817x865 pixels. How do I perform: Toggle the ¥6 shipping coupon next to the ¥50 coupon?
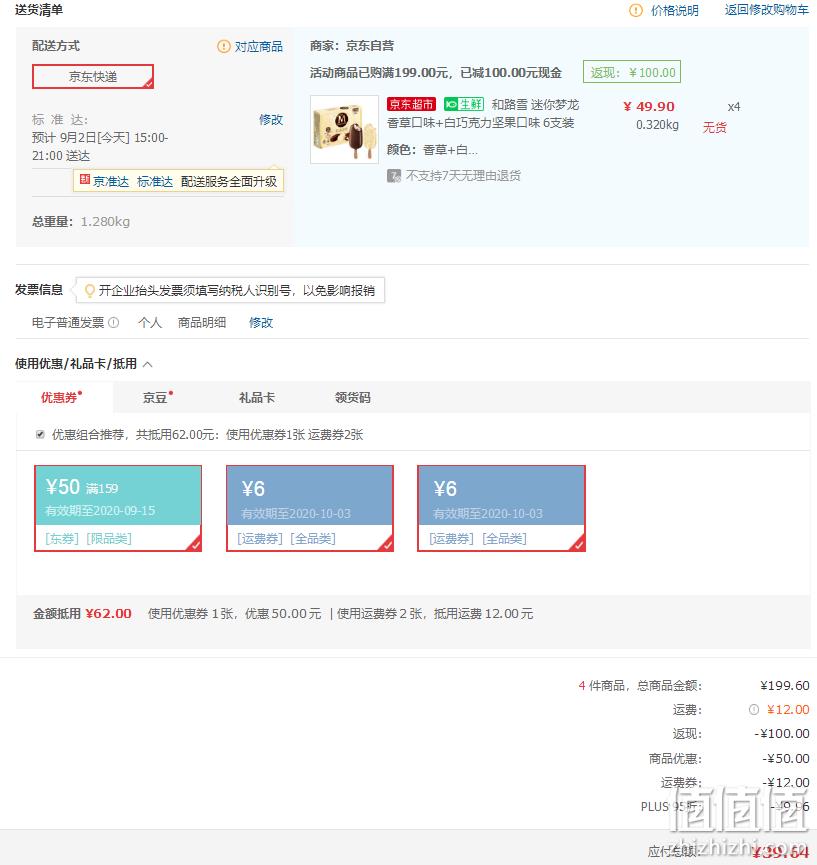310,508
